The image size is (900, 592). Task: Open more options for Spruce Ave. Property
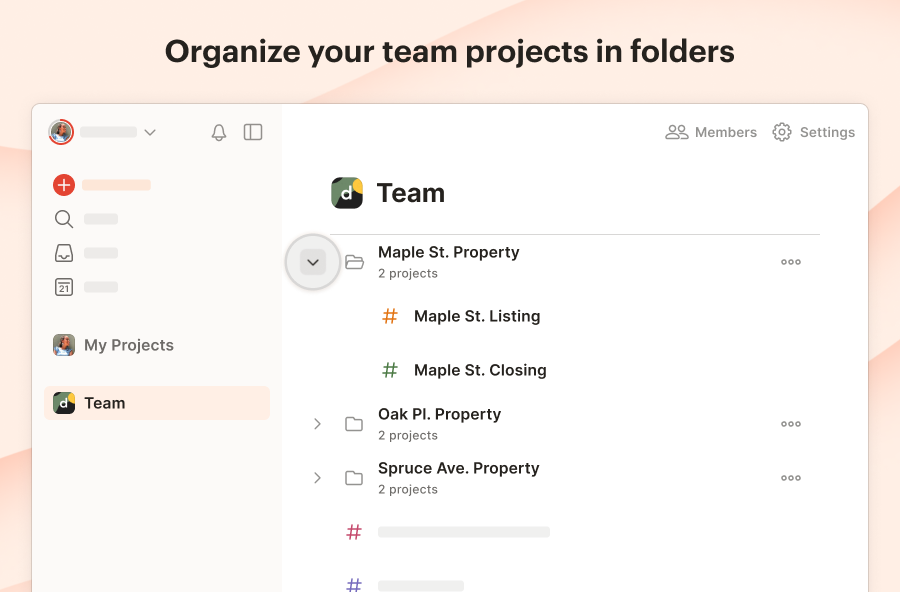[791, 478]
